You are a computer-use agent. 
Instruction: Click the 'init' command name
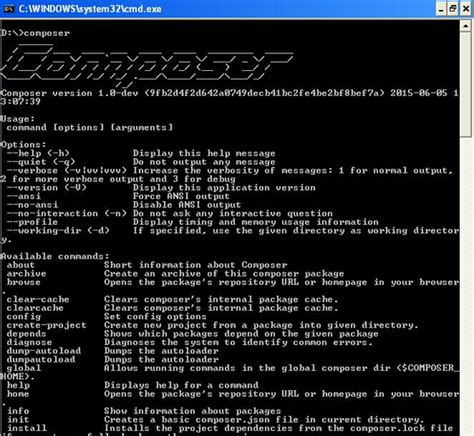[18, 420]
